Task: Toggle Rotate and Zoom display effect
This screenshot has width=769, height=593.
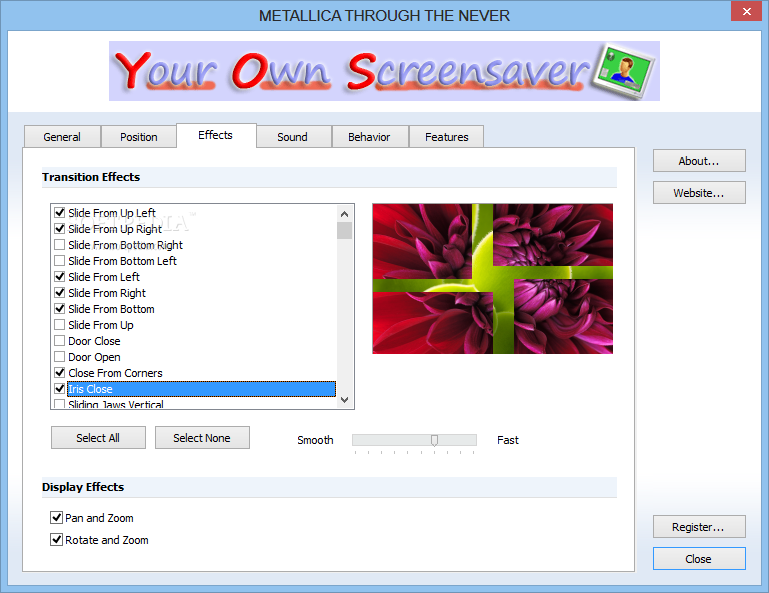Action: pos(56,540)
